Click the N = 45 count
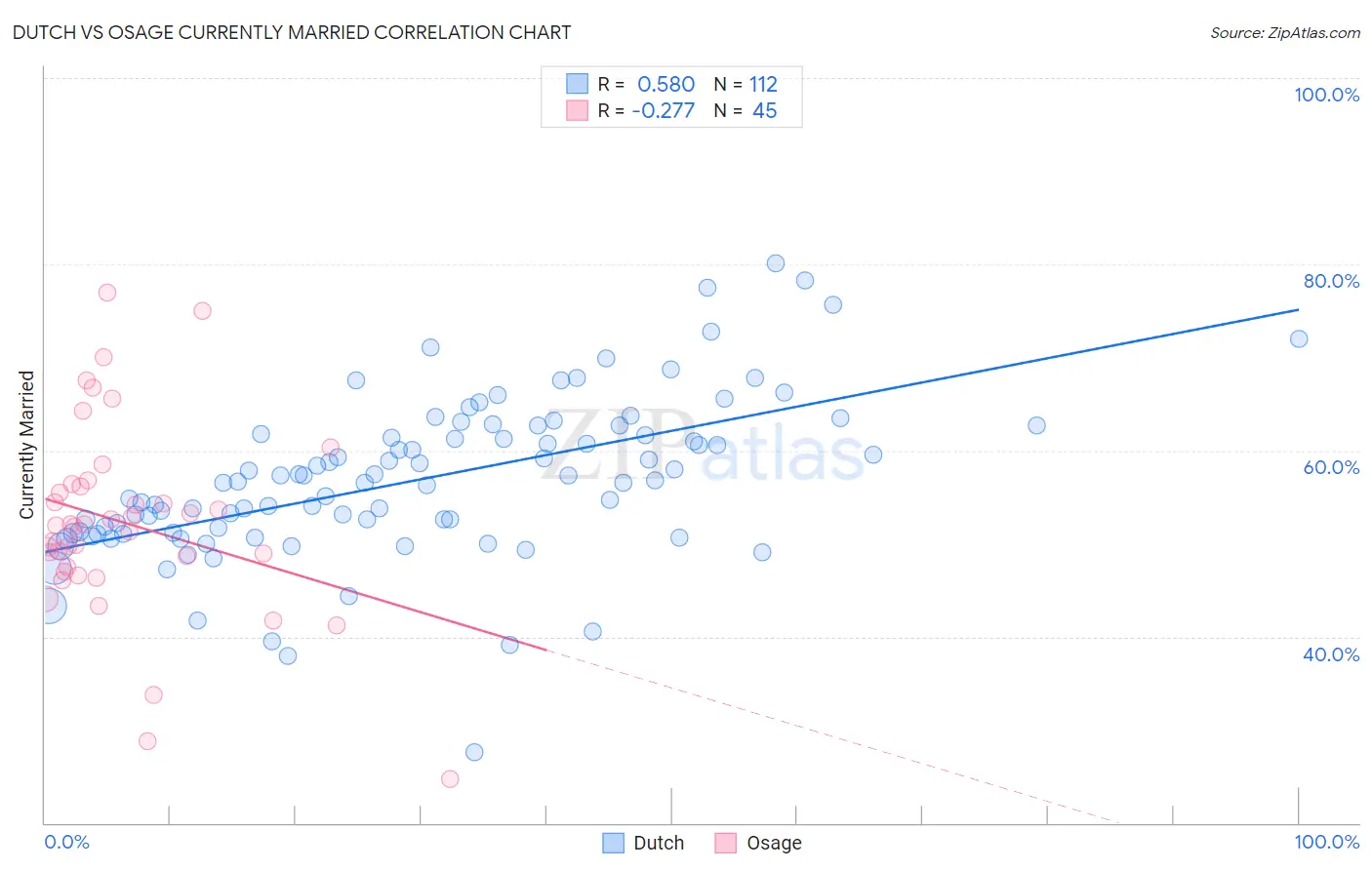Viewport: 1372px width, 870px height. [746, 110]
